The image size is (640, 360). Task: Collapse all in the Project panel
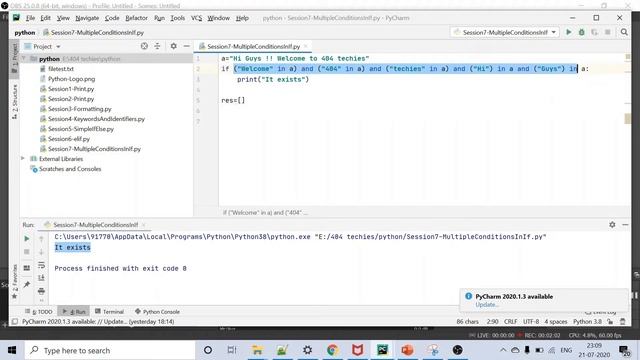click(x=158, y=46)
